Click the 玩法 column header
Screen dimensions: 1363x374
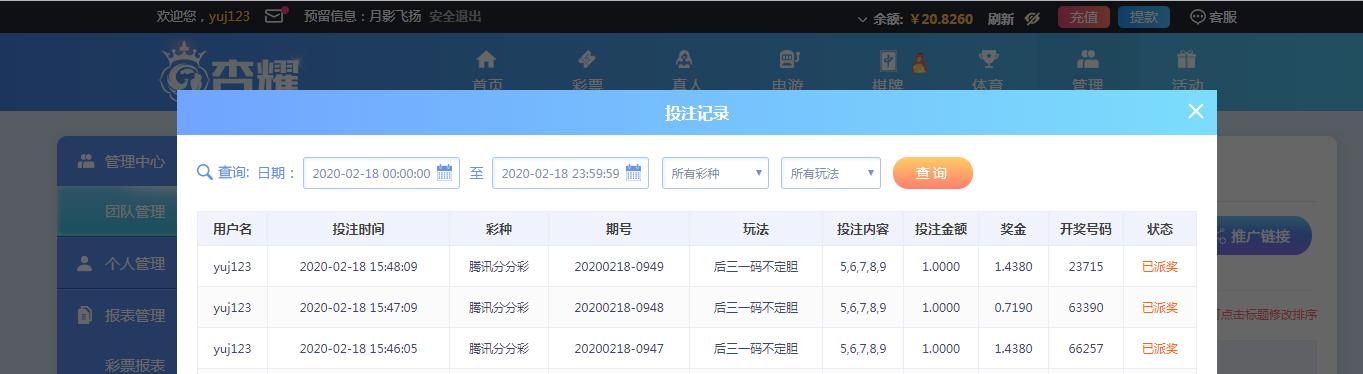pyautogui.click(x=756, y=229)
